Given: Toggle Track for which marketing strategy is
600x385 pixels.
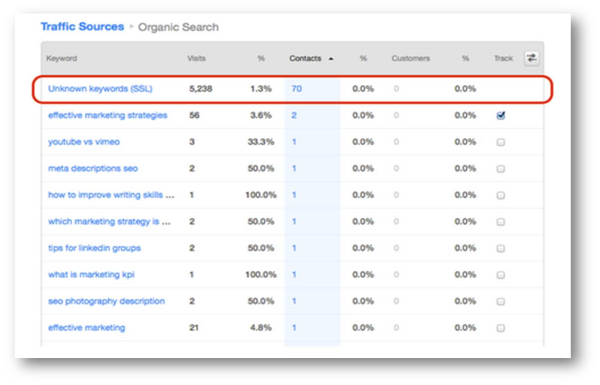Looking at the screenshot, I should pyautogui.click(x=501, y=222).
